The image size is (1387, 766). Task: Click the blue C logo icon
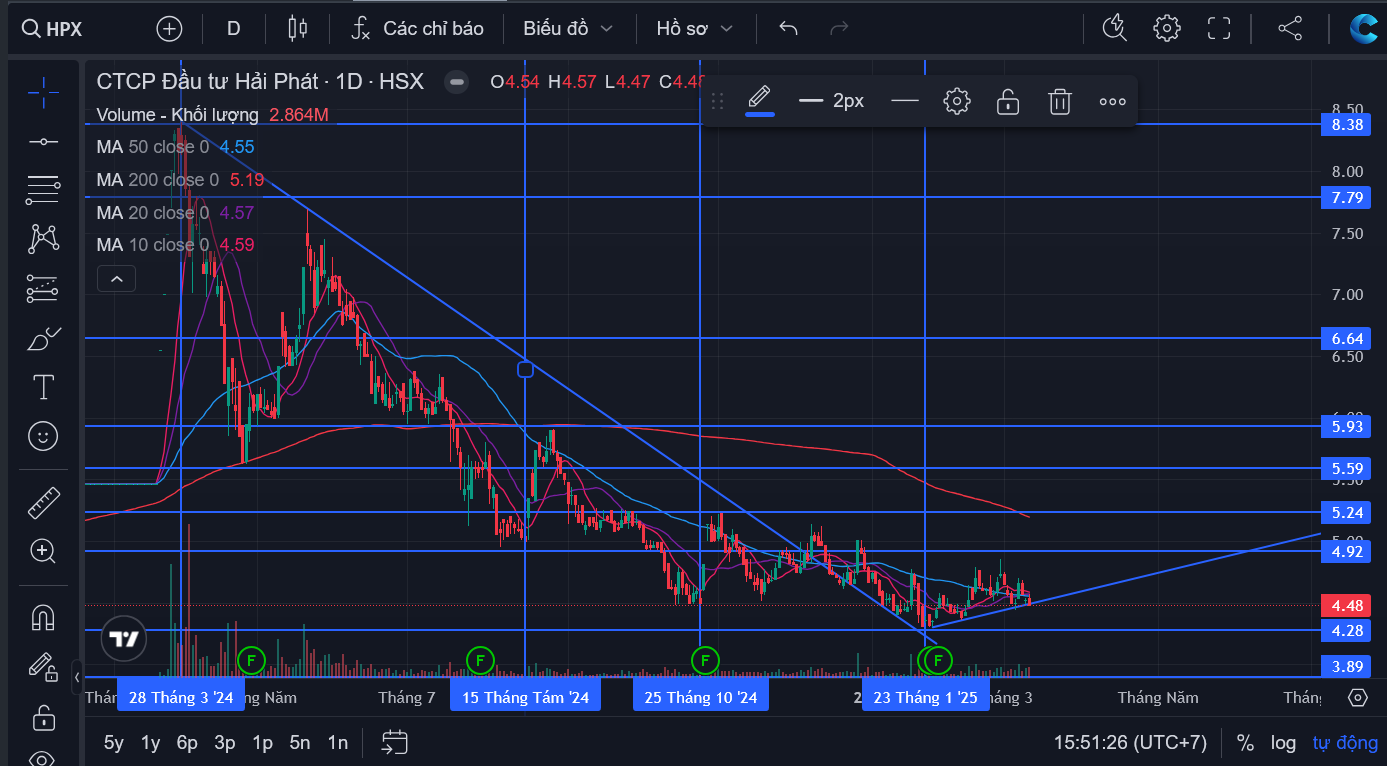1364,29
